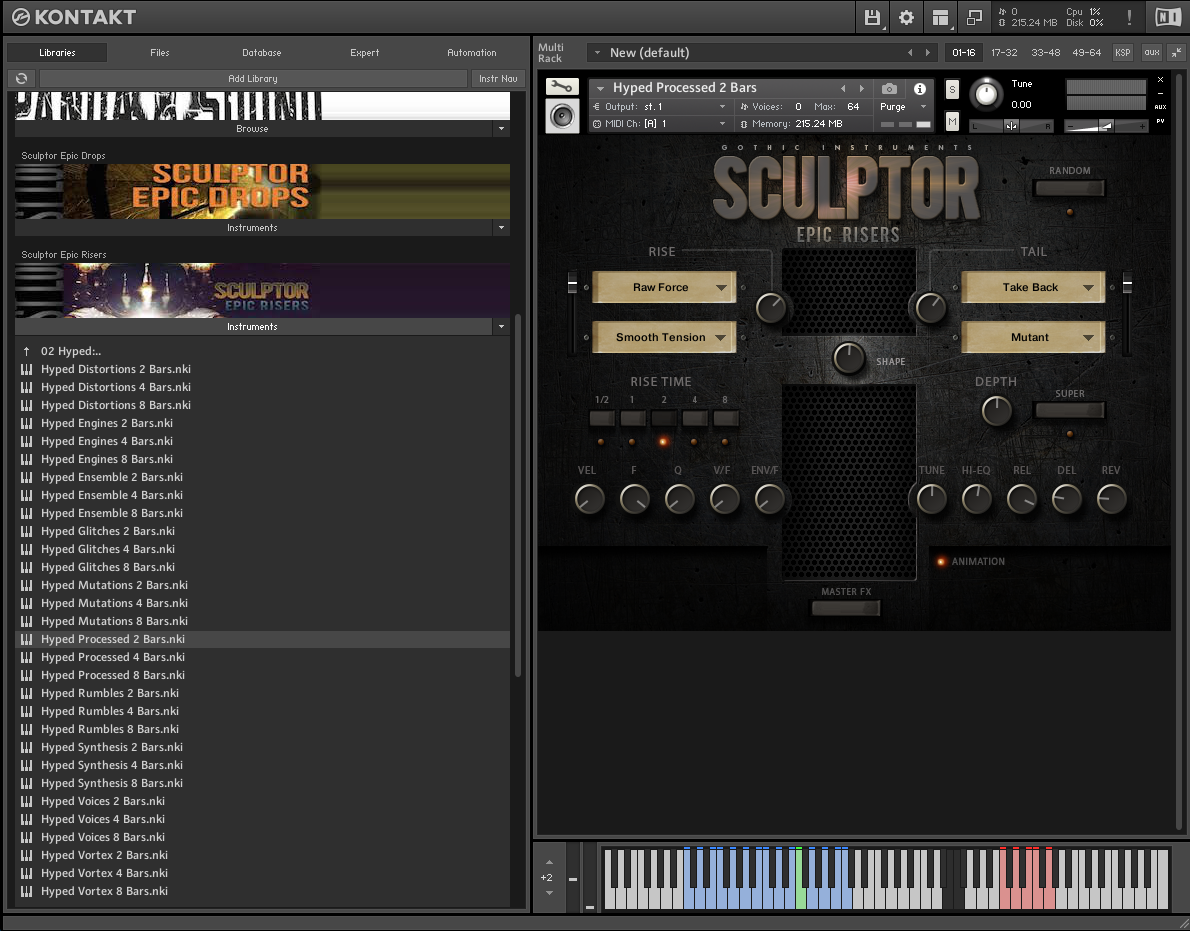Image resolution: width=1190 pixels, height=931 pixels.
Task: Shift keyboard octave down arrow
Action: [x=549, y=892]
